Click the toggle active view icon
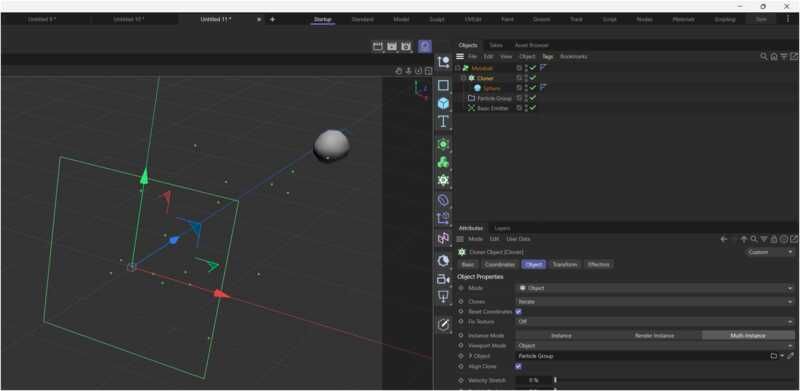The image size is (800, 391). pos(428,71)
